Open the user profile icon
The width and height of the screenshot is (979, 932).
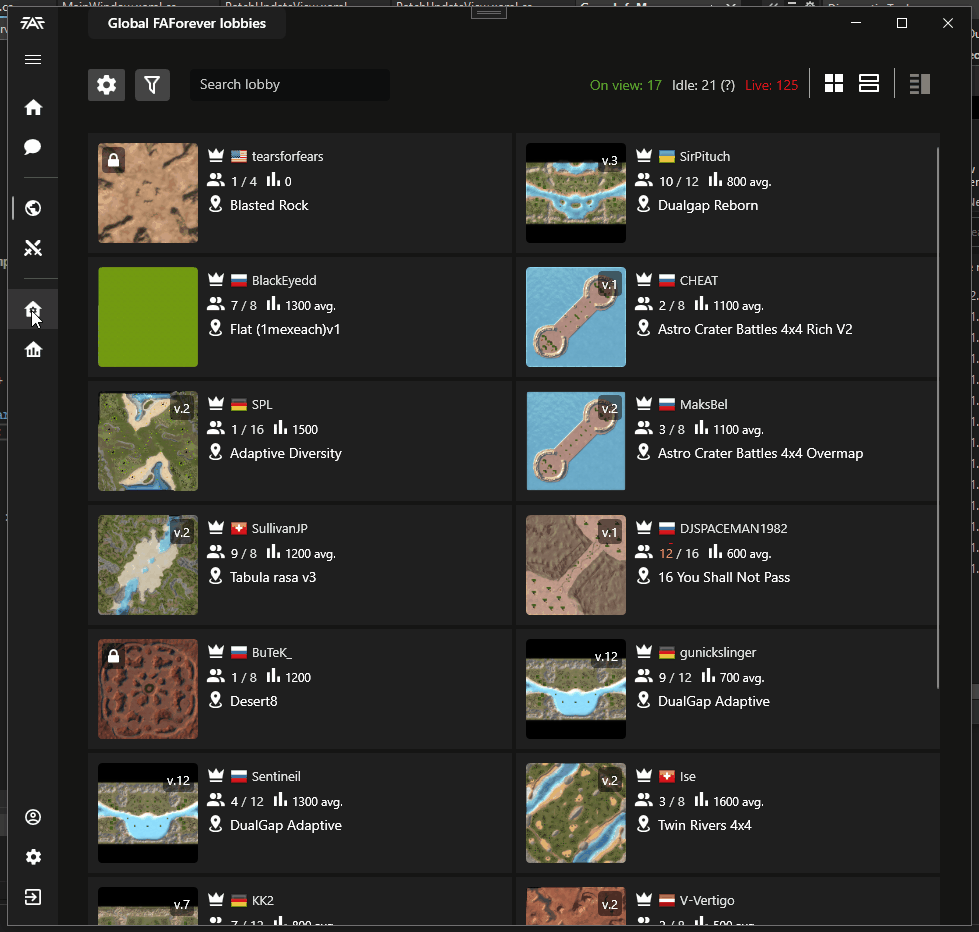(33, 817)
